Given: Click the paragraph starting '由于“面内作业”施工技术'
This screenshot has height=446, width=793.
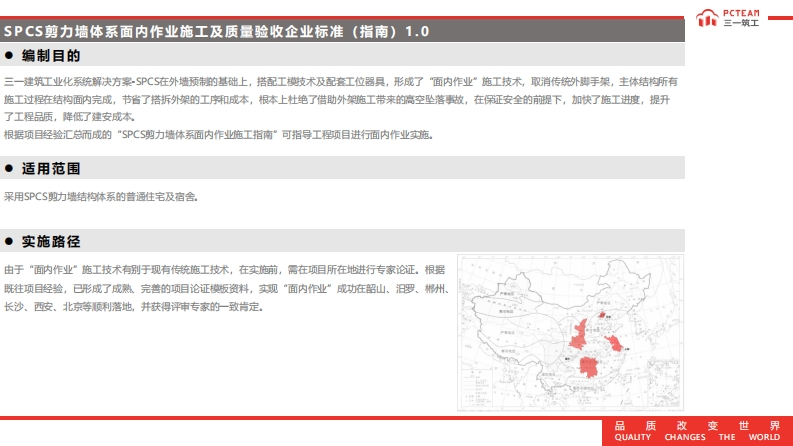Looking at the screenshot, I should (227, 288).
